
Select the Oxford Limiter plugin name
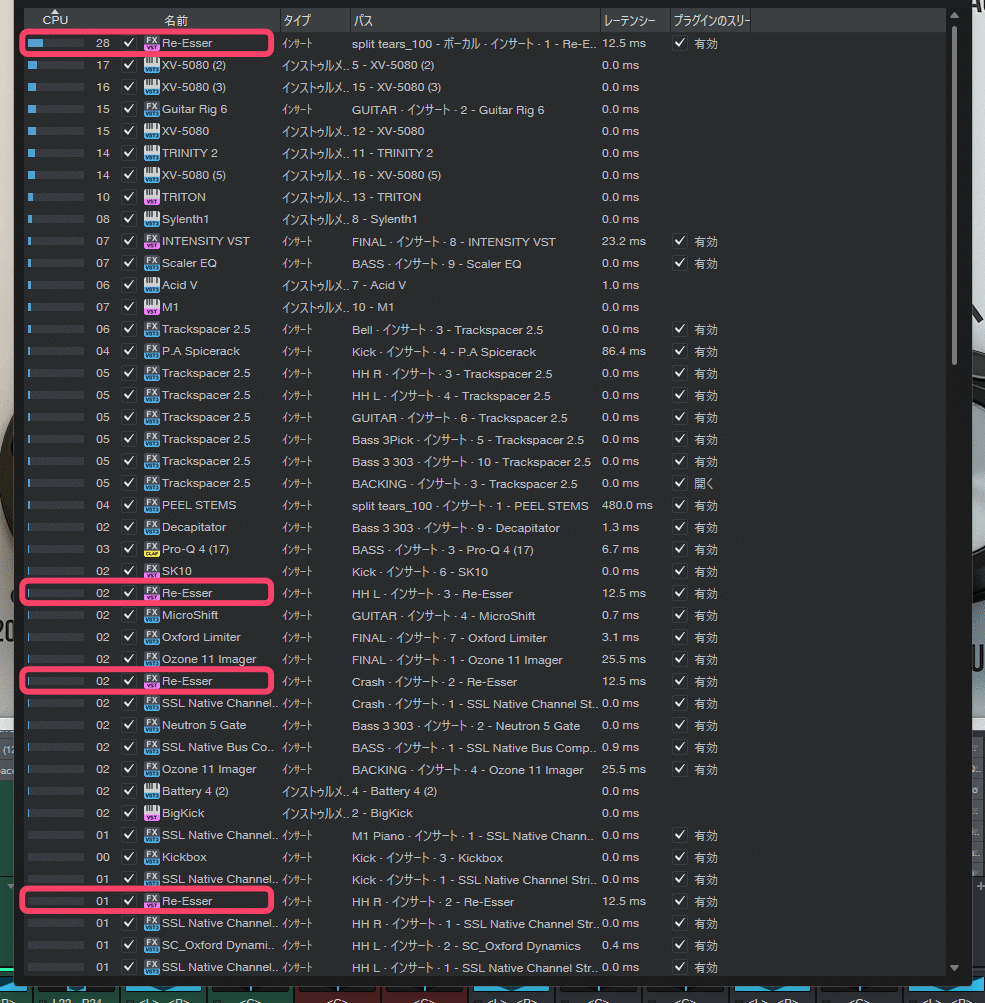coord(201,637)
